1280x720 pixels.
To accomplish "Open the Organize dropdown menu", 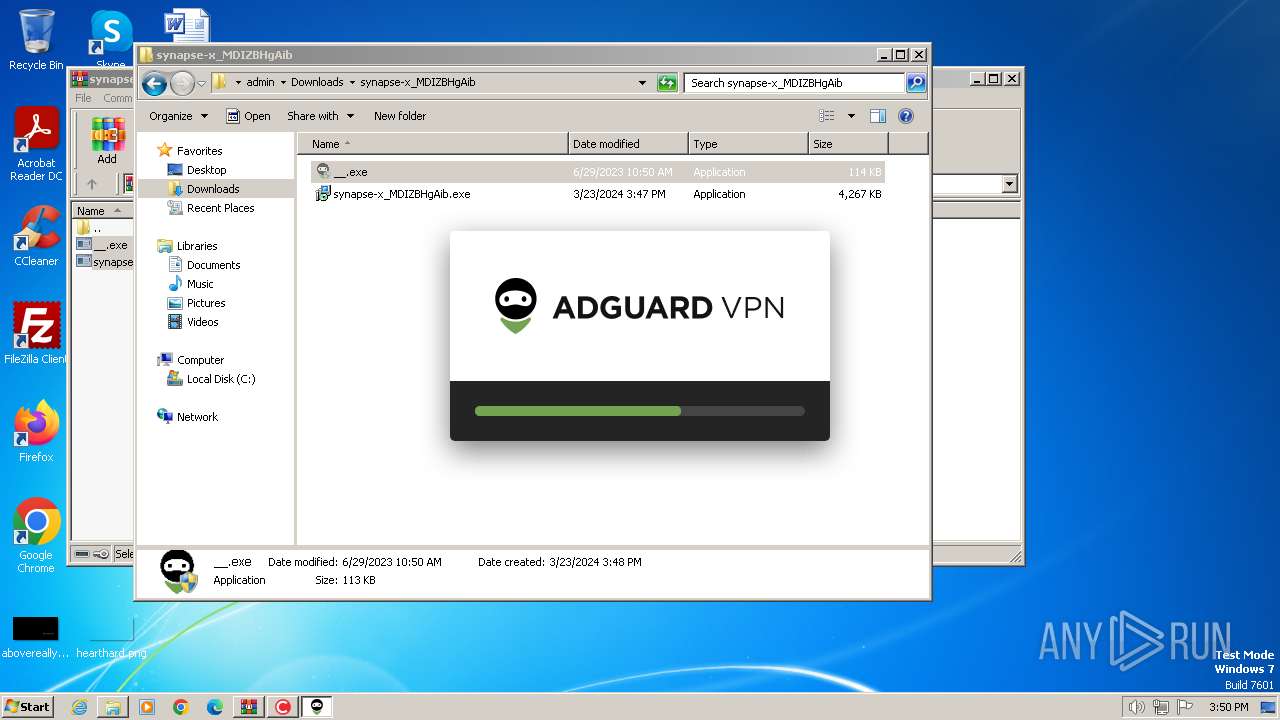I will 178,116.
